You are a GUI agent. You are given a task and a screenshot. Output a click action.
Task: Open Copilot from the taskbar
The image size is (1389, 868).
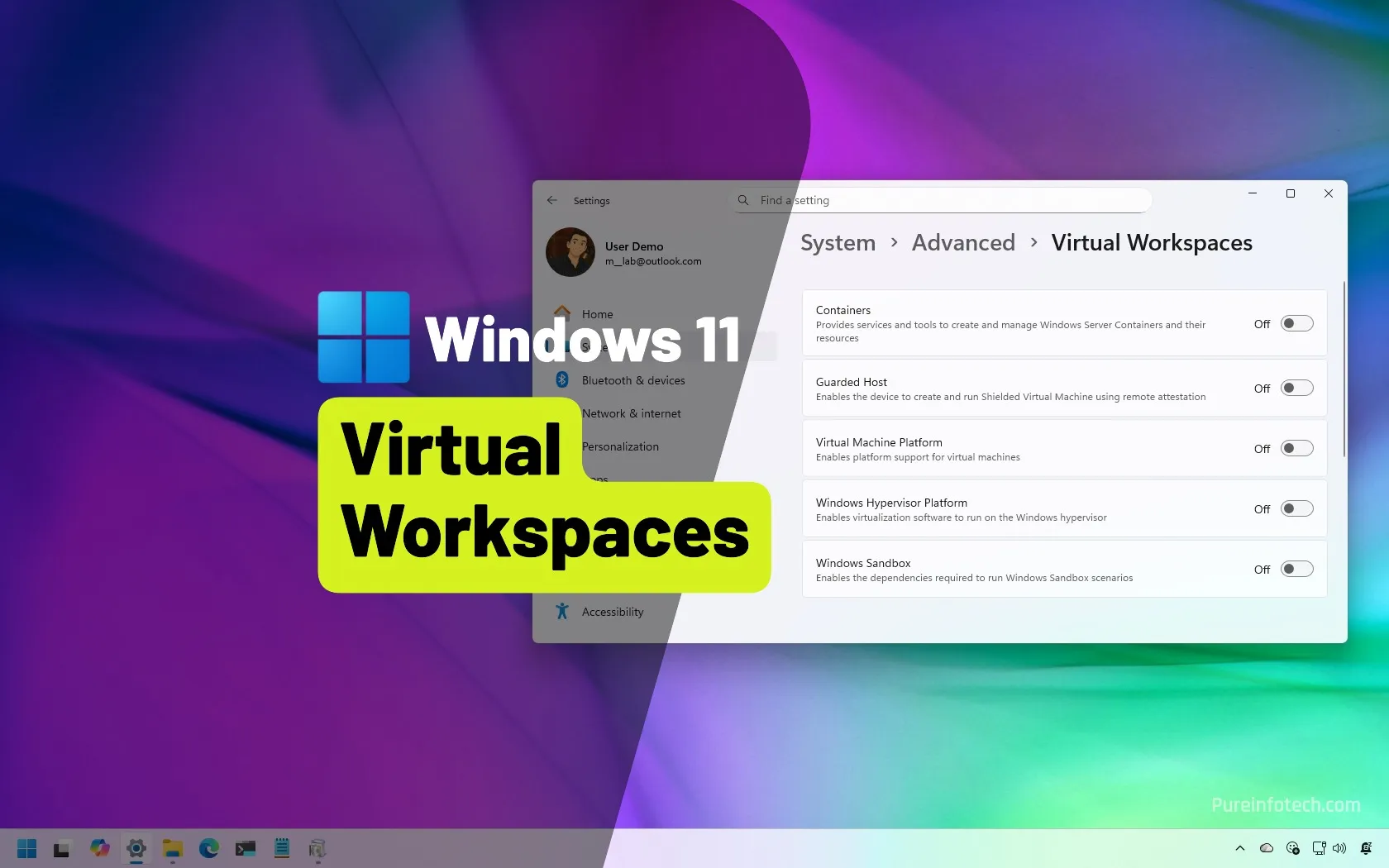pos(99,848)
